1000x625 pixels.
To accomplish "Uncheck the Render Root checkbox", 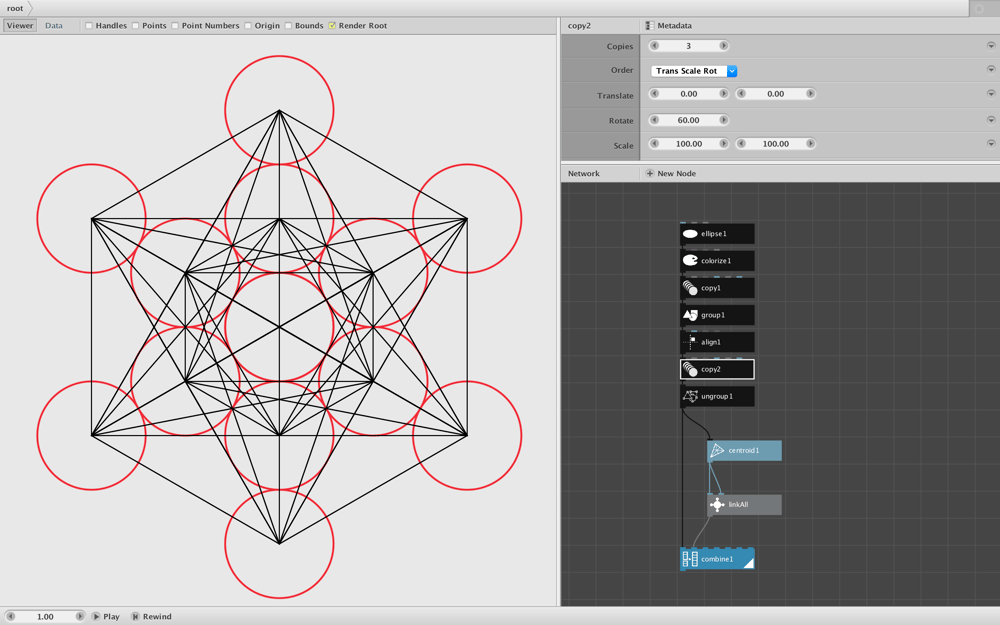I will coord(332,26).
